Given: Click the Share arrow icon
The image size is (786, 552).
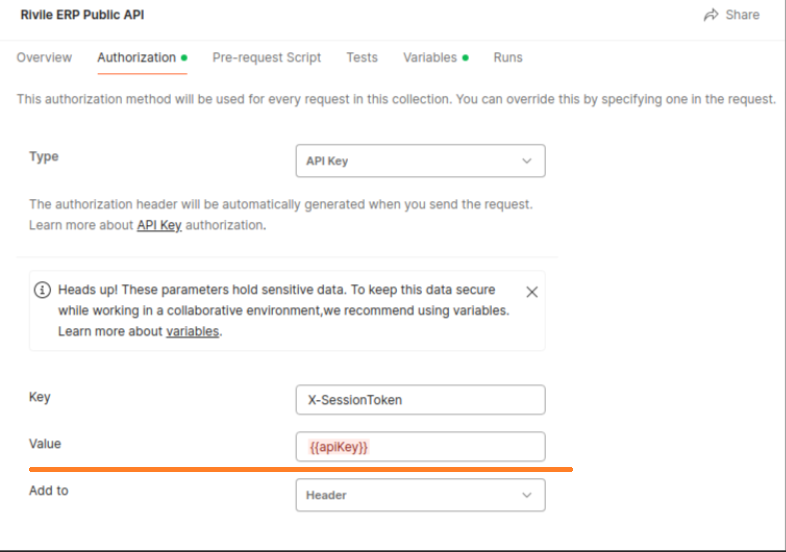Looking at the screenshot, I should point(711,15).
